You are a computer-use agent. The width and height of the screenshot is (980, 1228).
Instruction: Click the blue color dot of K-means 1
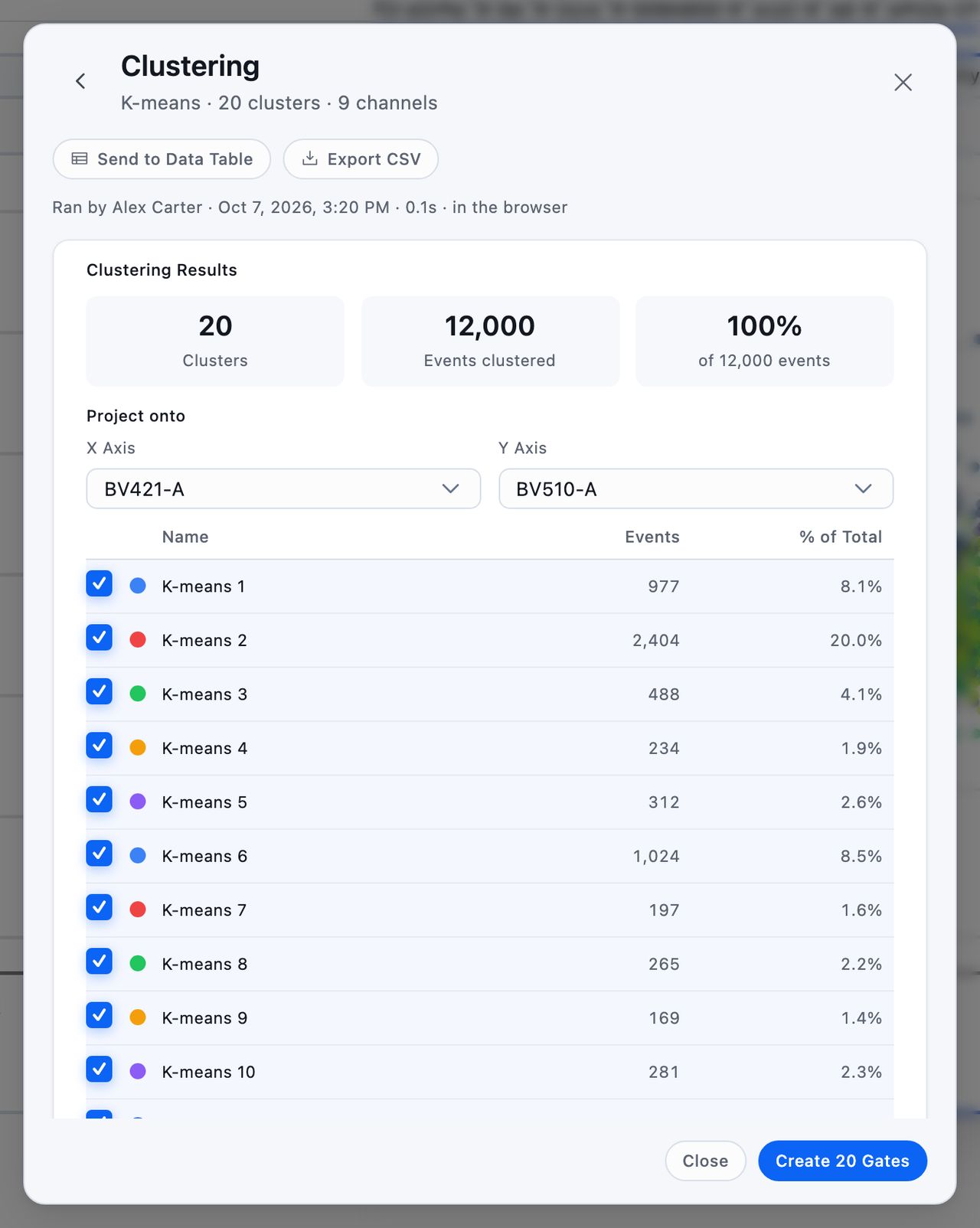click(138, 586)
